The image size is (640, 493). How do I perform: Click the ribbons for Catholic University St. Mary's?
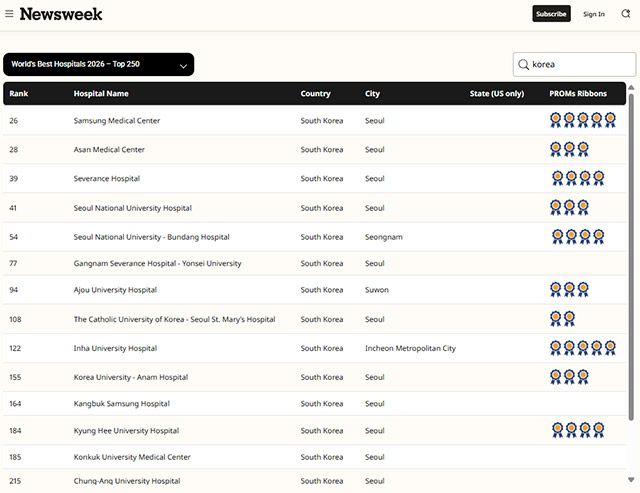562,319
